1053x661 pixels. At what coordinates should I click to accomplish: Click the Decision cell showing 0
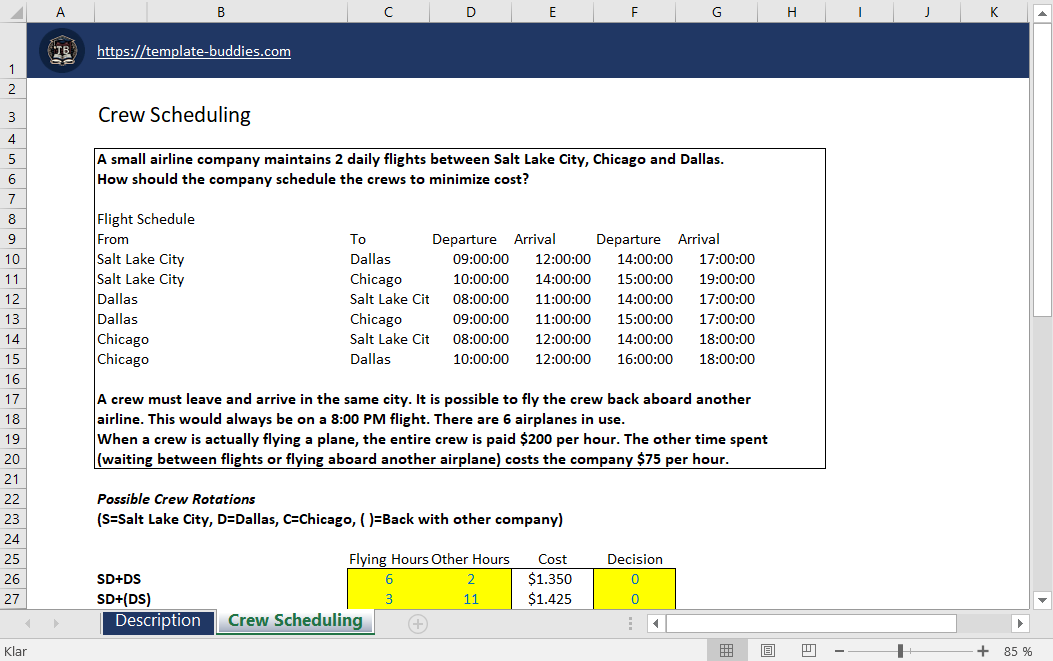(x=634, y=579)
